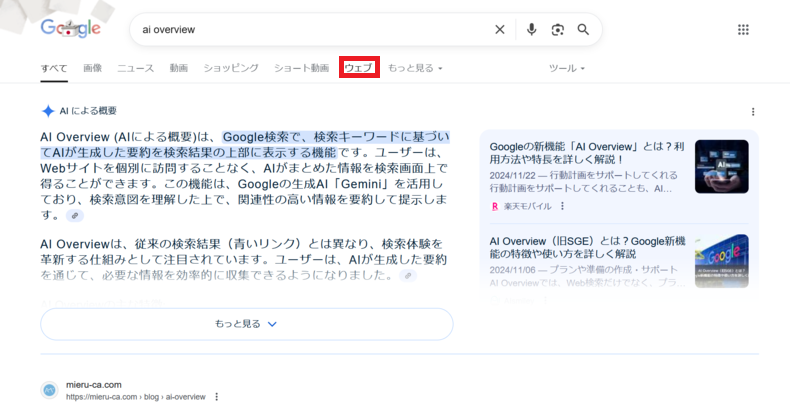Open article Googleの新機能「AI Overview」とは
Screen dimensions: 790x403
[x=587, y=153]
